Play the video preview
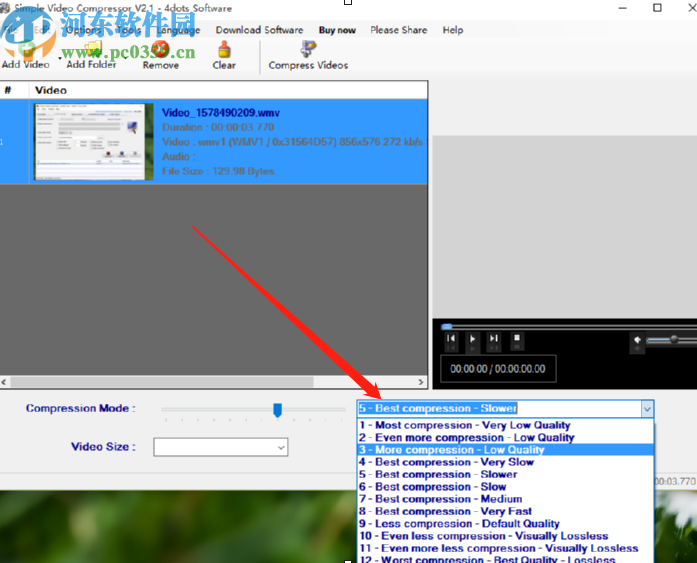 [472, 339]
